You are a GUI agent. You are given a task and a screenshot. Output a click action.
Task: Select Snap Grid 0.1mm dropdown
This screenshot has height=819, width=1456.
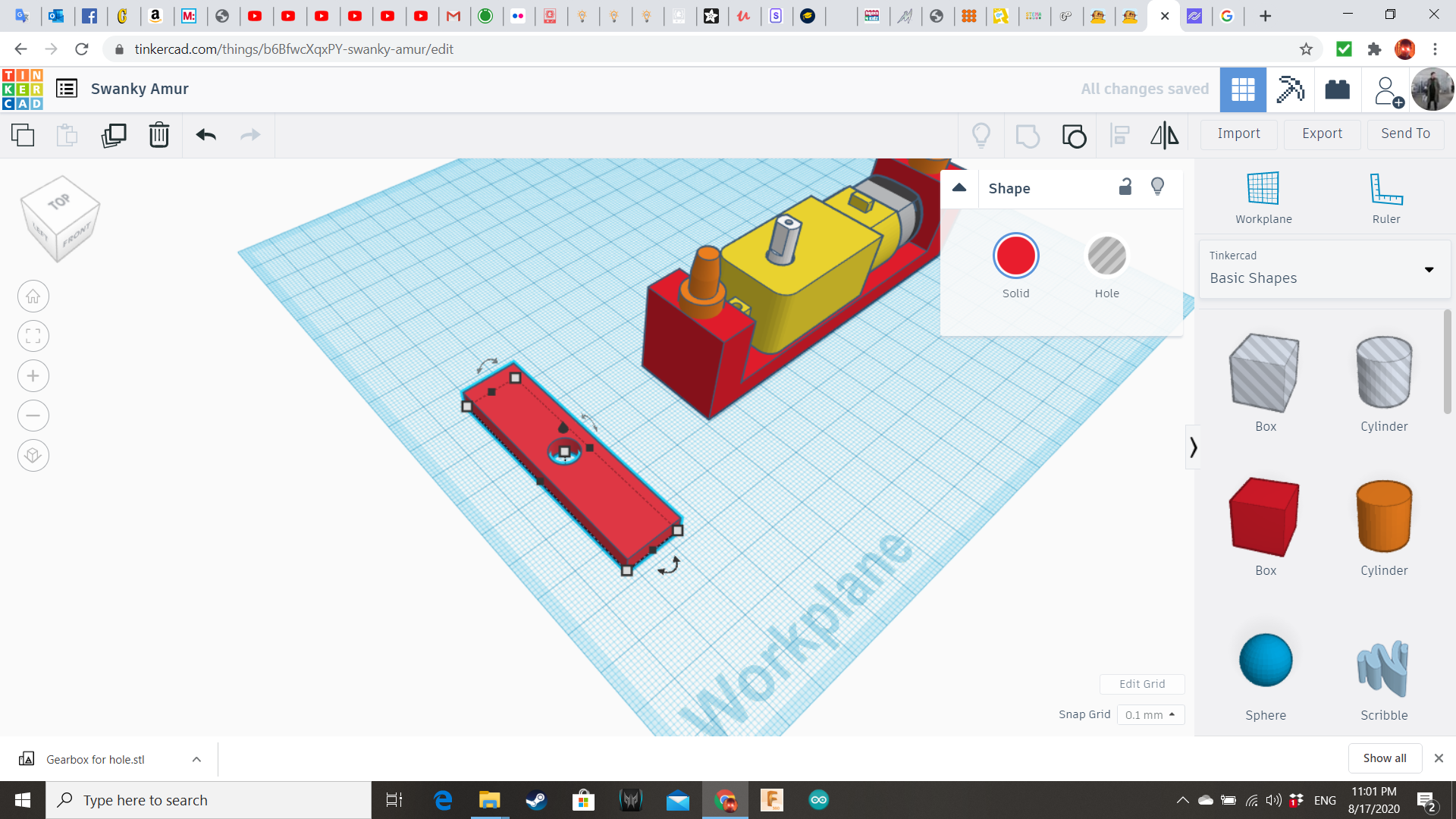[x=1149, y=714]
